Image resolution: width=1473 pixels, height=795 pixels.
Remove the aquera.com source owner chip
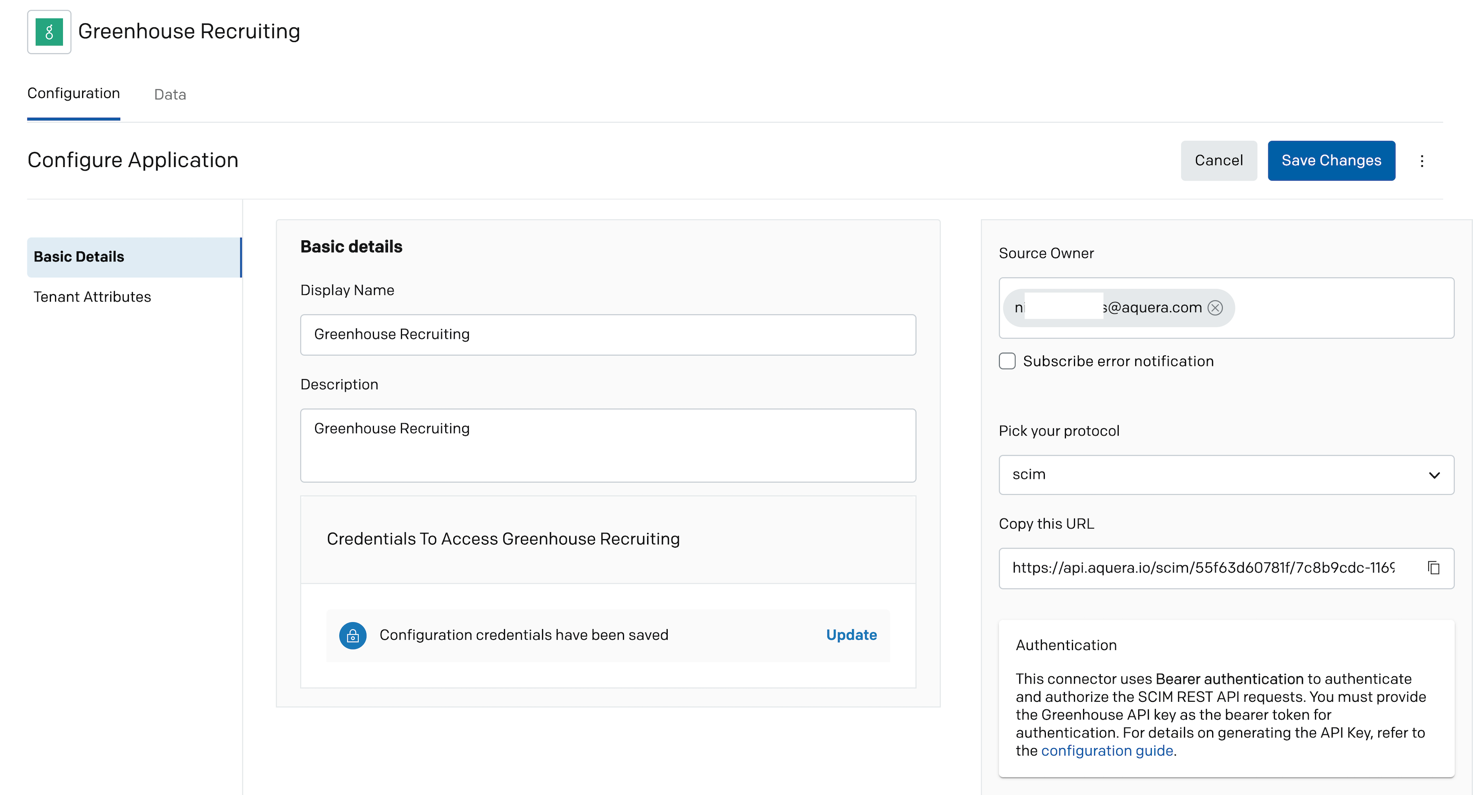[x=1215, y=308]
